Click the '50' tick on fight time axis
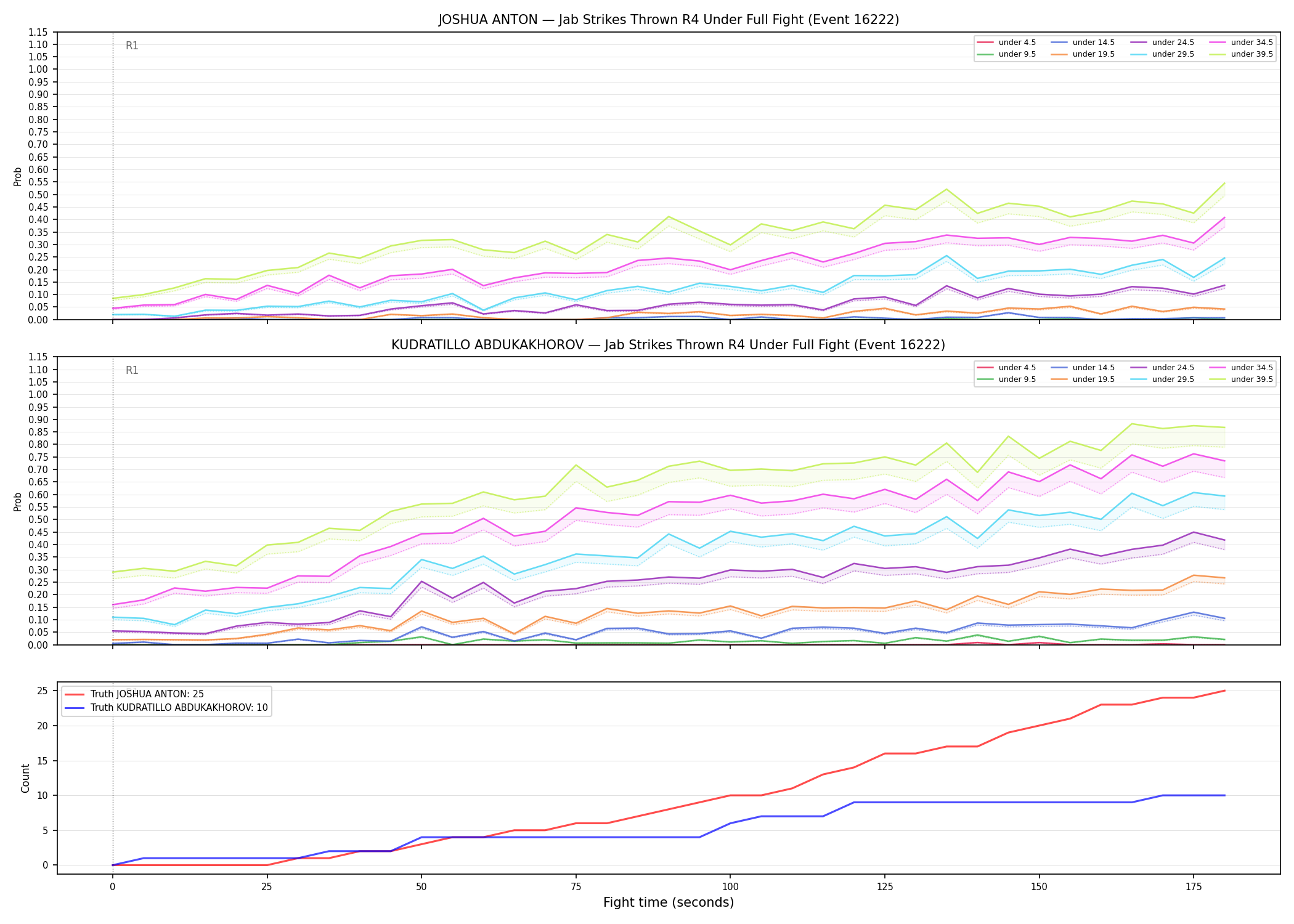 tap(421, 887)
